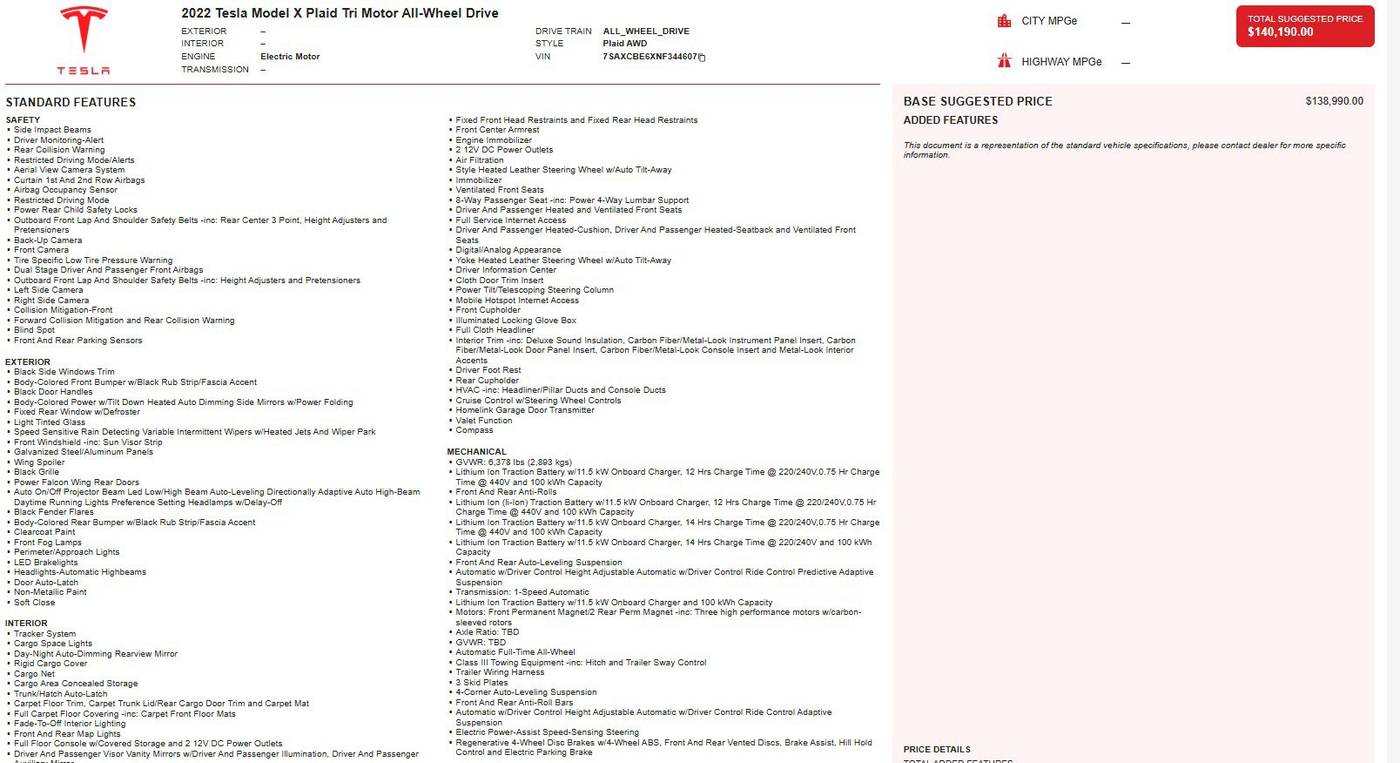Screen dimensions: 1400x763
Task: Click the "Electric Motor" engine value
Action: 290,57
